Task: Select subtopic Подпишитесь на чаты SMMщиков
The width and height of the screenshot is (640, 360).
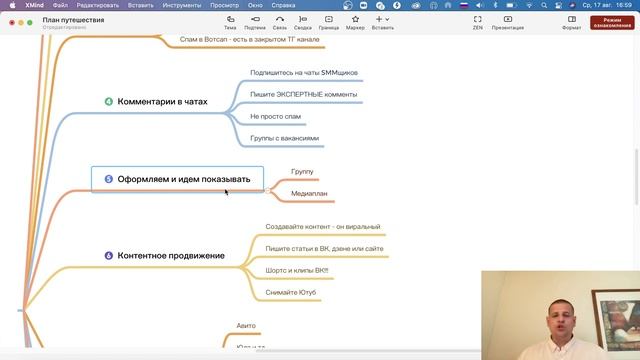Action: tap(304, 73)
